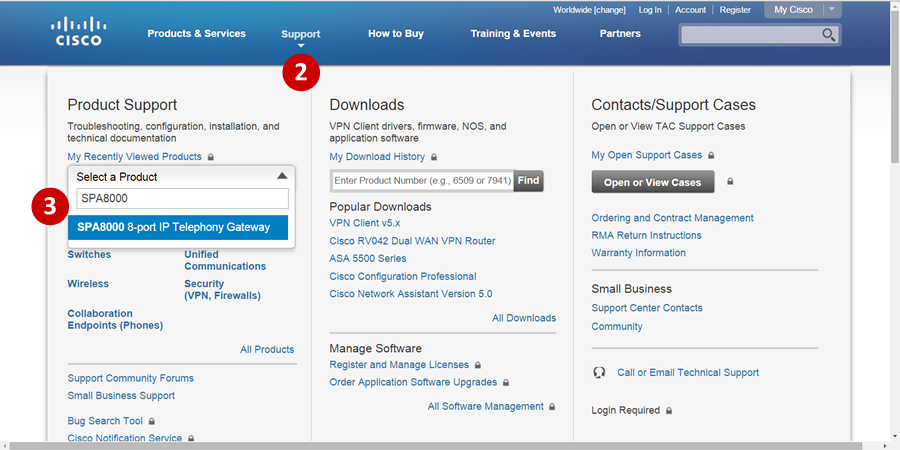
Task: Click the red step 2 marker
Action: (301, 72)
